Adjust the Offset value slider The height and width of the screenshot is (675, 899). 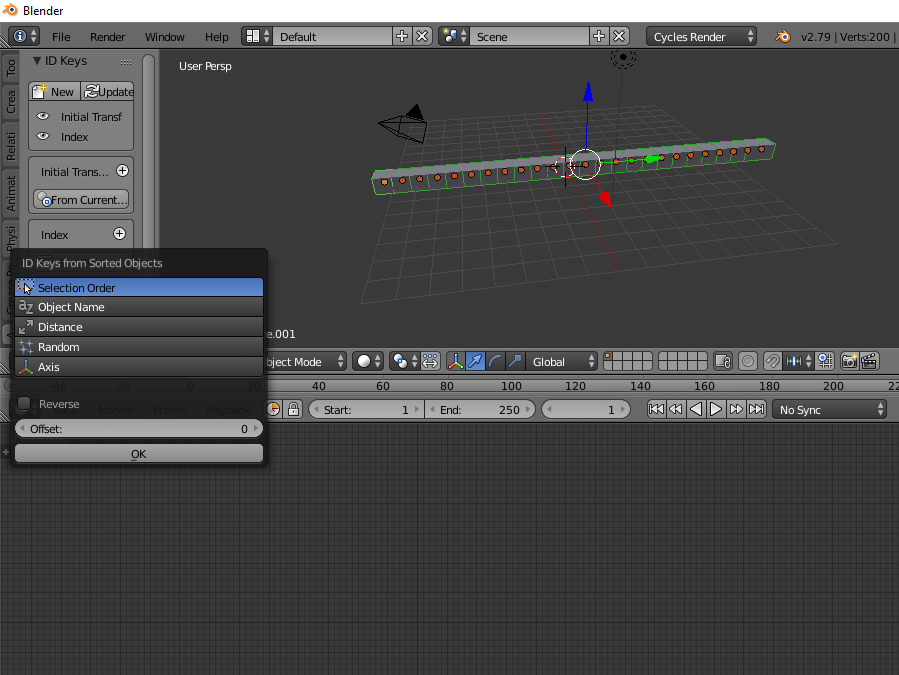[x=138, y=428]
